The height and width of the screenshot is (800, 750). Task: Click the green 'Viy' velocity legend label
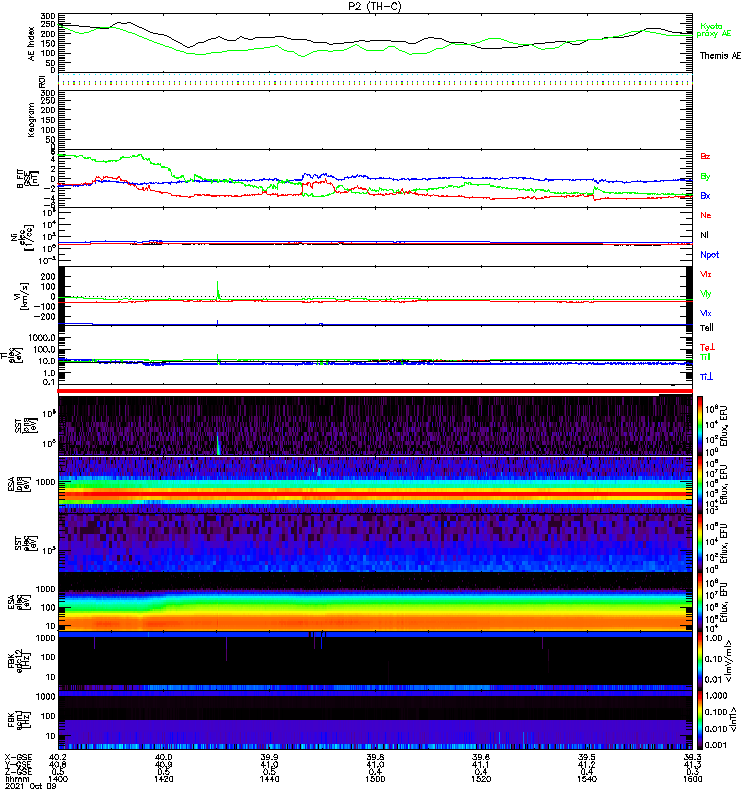point(706,294)
